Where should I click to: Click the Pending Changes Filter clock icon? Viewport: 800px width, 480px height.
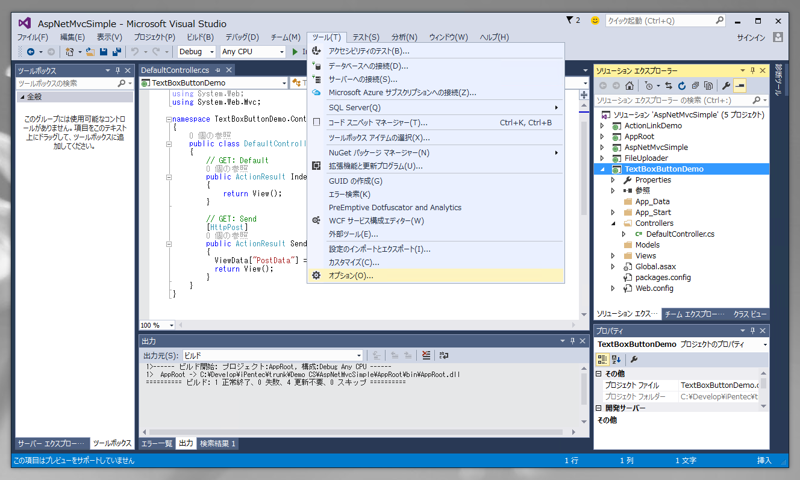648,86
